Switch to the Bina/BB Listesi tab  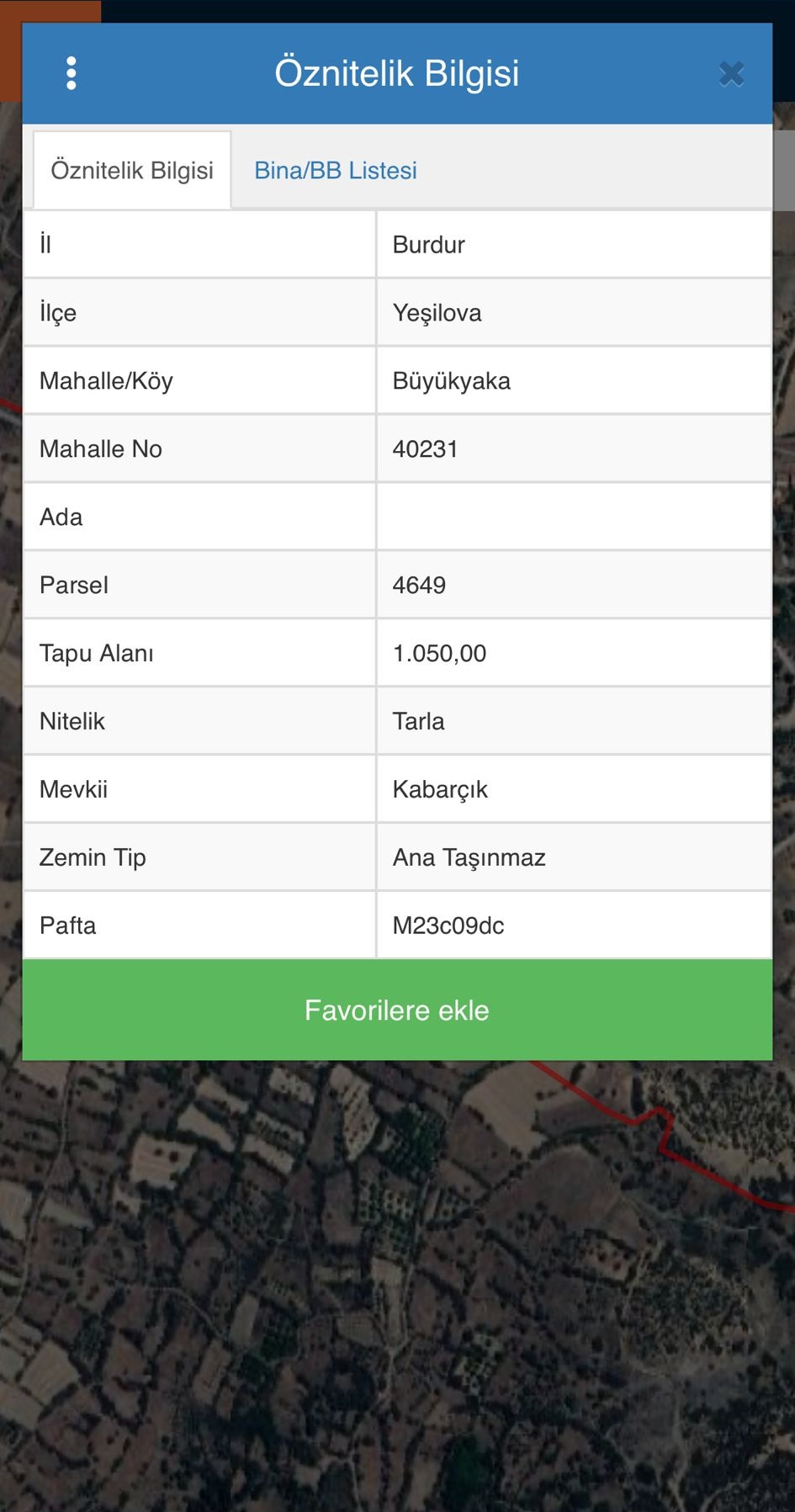pyautogui.click(x=335, y=171)
